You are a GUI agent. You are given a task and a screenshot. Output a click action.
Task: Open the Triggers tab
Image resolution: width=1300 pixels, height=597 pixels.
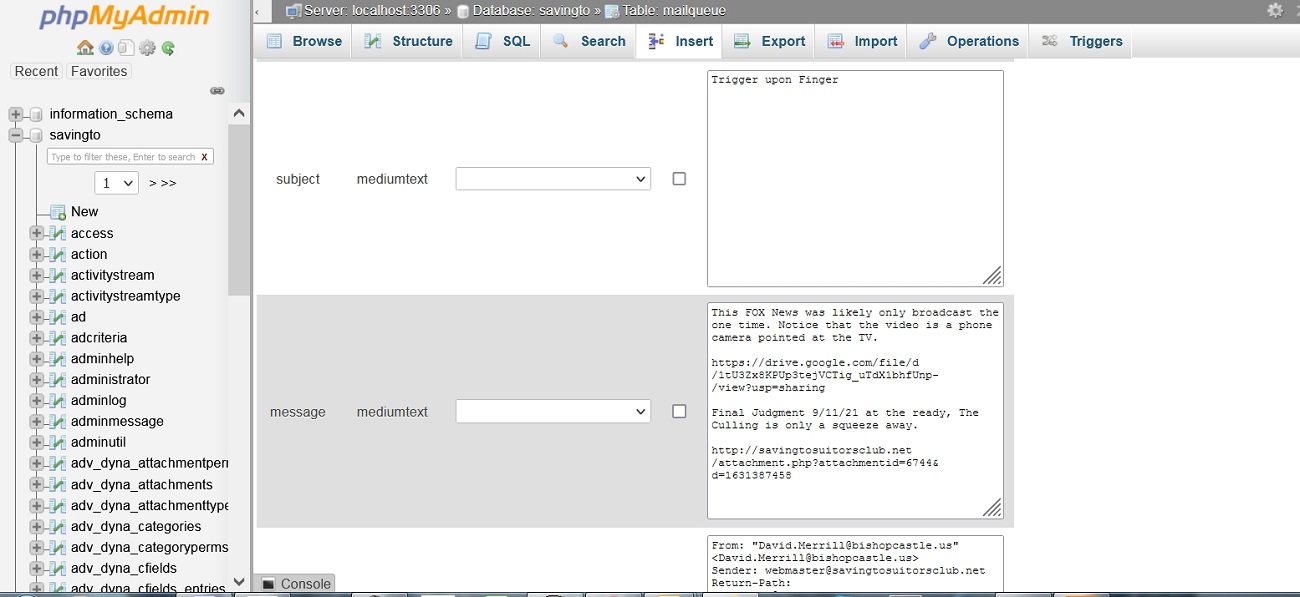coord(1081,41)
